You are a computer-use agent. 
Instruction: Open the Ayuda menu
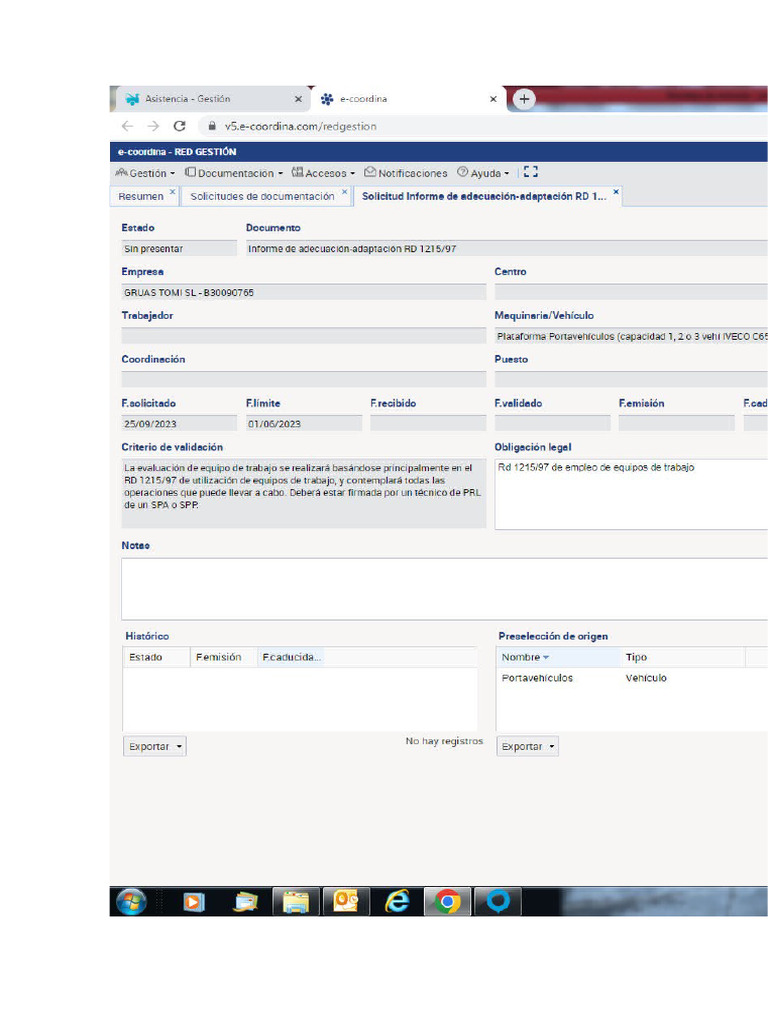pyautogui.click(x=484, y=173)
